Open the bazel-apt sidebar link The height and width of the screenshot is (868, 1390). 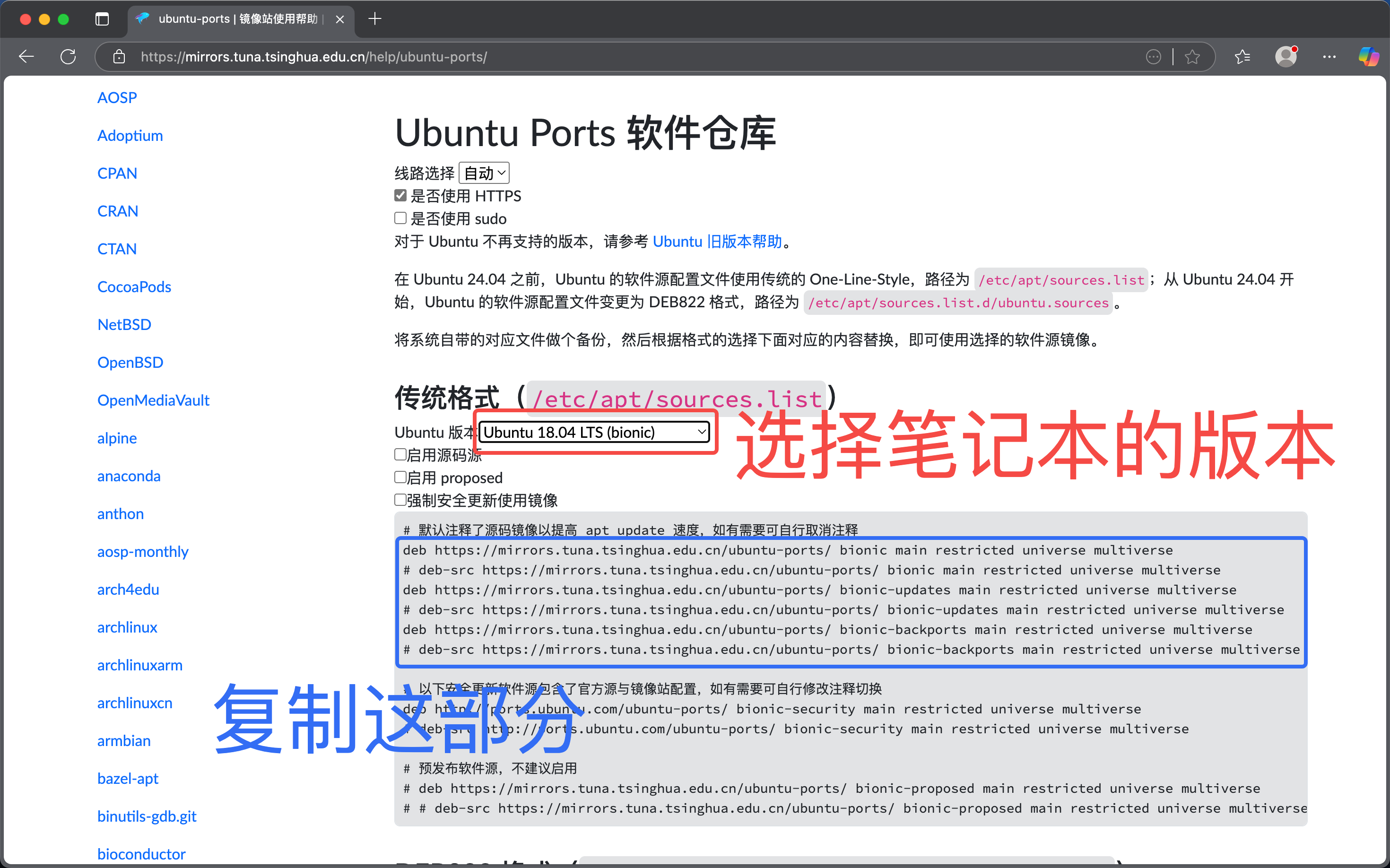click(128, 779)
